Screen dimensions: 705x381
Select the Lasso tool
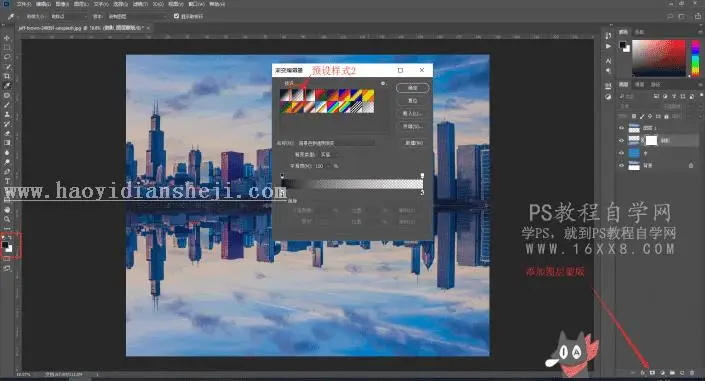tap(7, 57)
